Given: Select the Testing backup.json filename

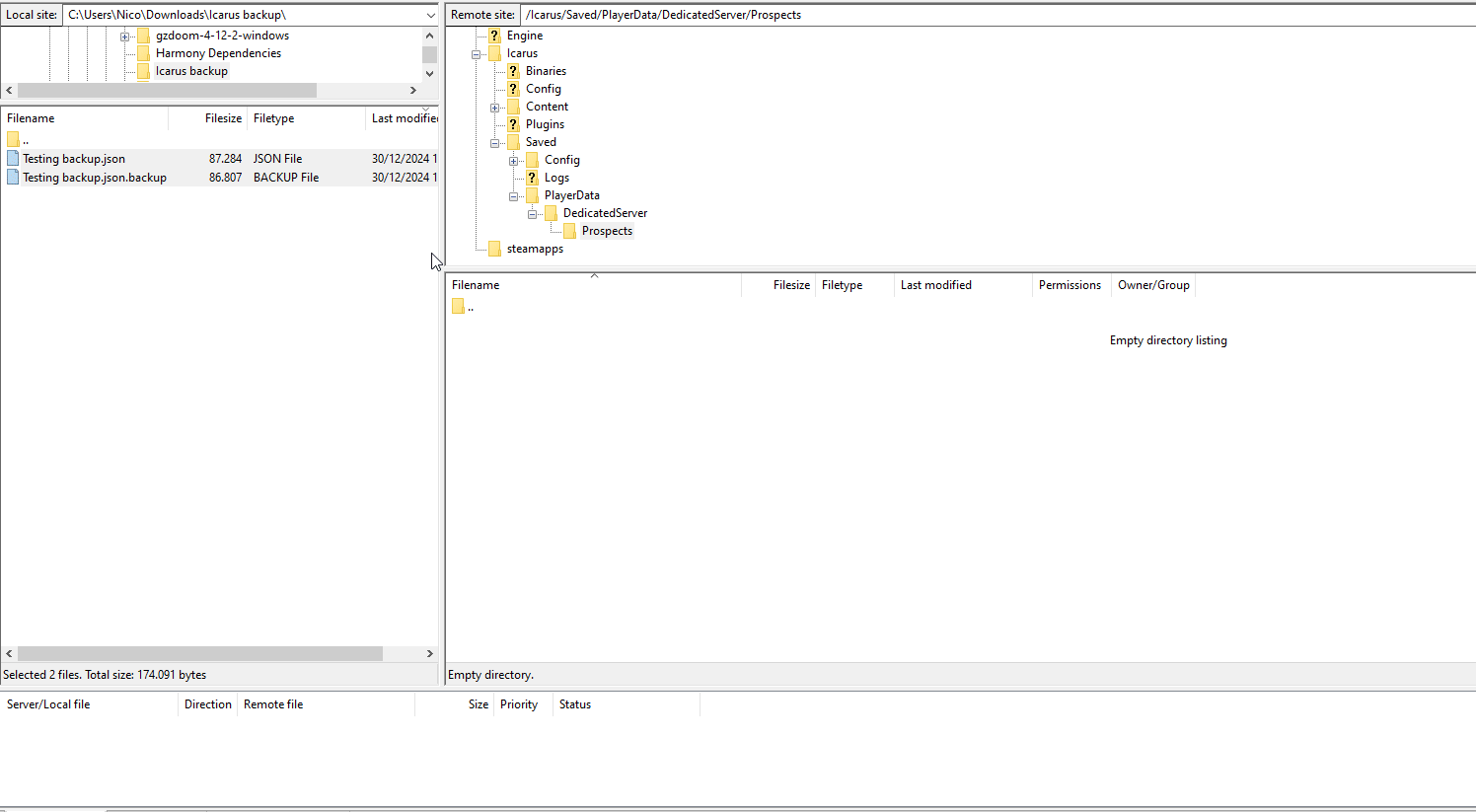Looking at the screenshot, I should point(74,159).
